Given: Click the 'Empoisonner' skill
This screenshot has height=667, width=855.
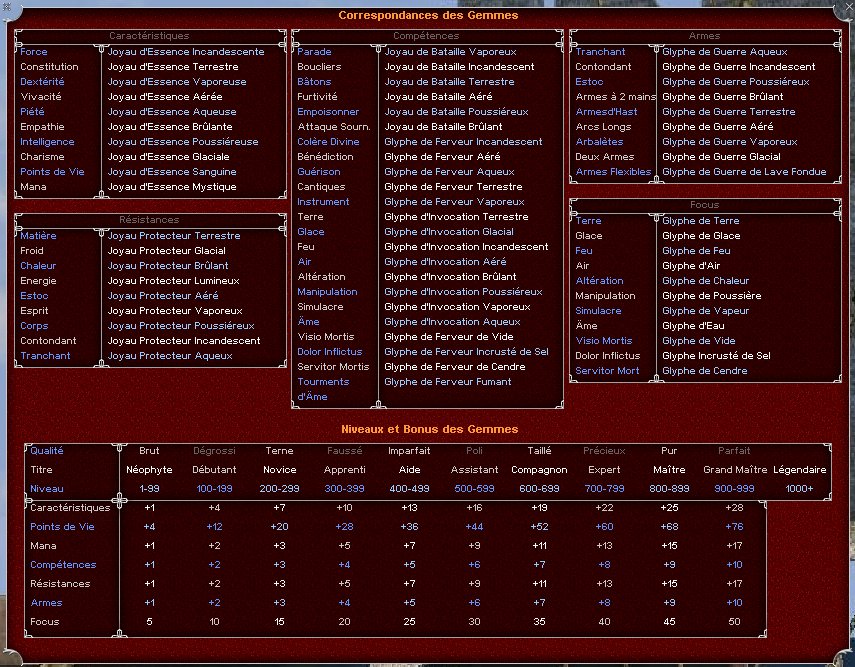Looking at the screenshot, I should pyautogui.click(x=328, y=112).
